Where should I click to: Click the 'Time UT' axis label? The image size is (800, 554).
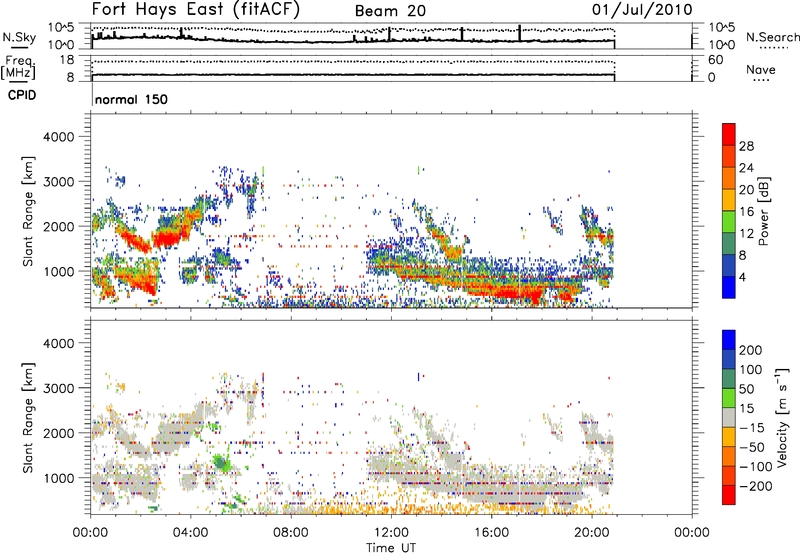pyautogui.click(x=391, y=547)
